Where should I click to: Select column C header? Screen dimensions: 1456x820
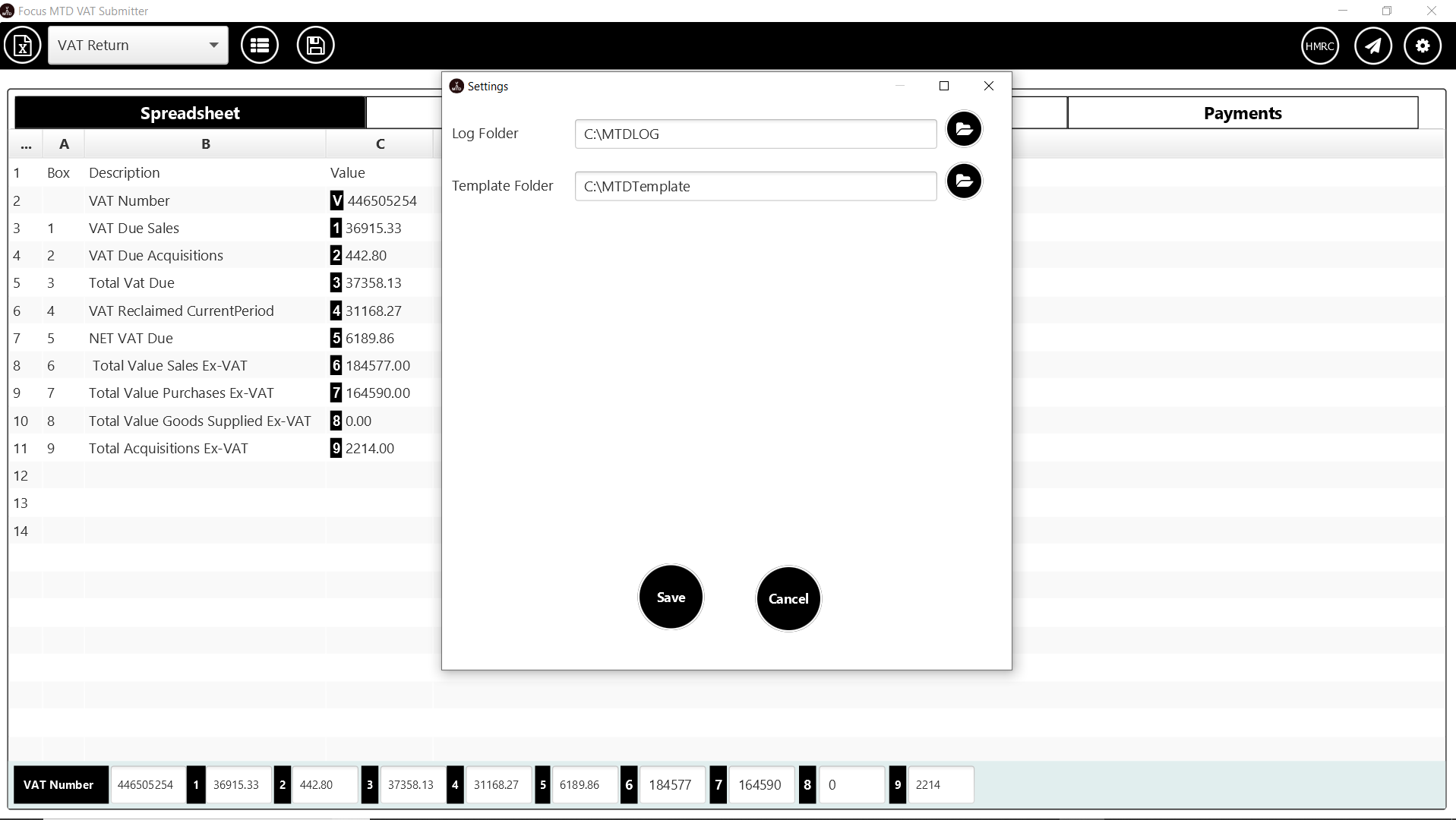[x=380, y=144]
